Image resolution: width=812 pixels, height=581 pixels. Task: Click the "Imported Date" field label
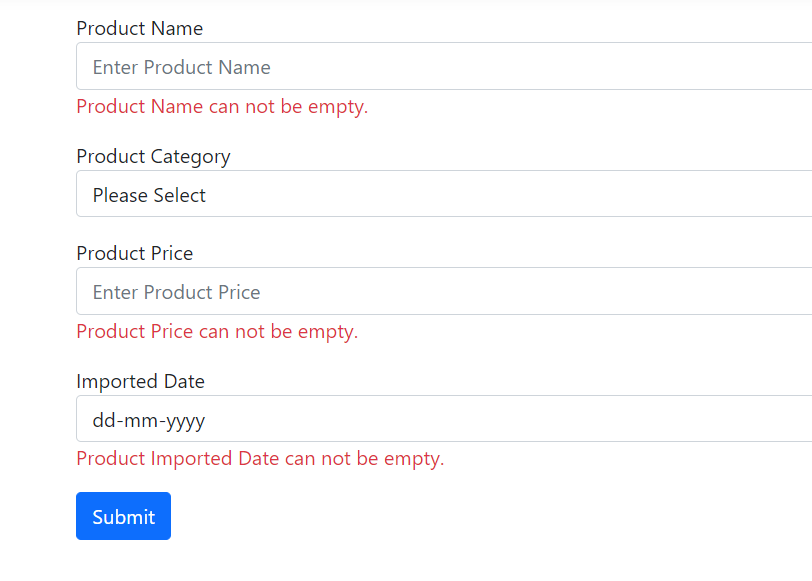[x=140, y=381]
